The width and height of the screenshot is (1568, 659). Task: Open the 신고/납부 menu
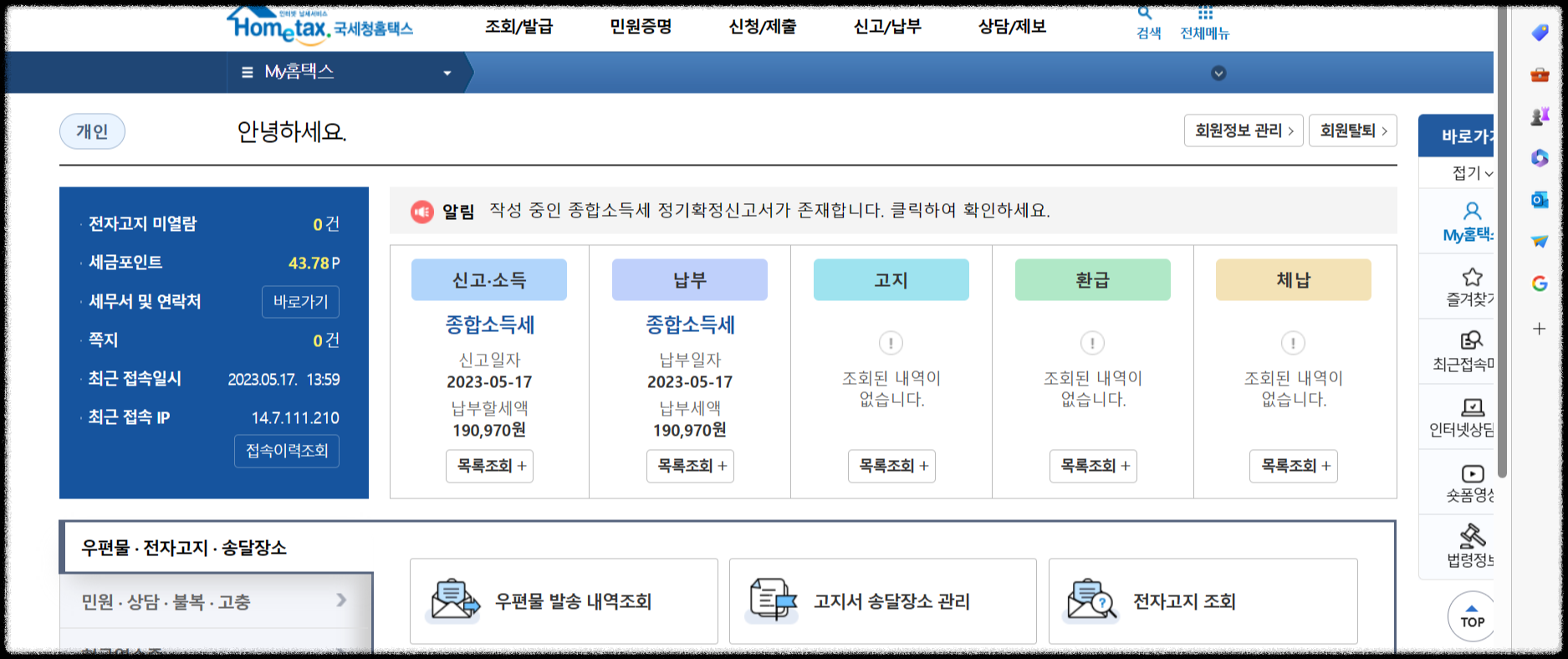[887, 27]
